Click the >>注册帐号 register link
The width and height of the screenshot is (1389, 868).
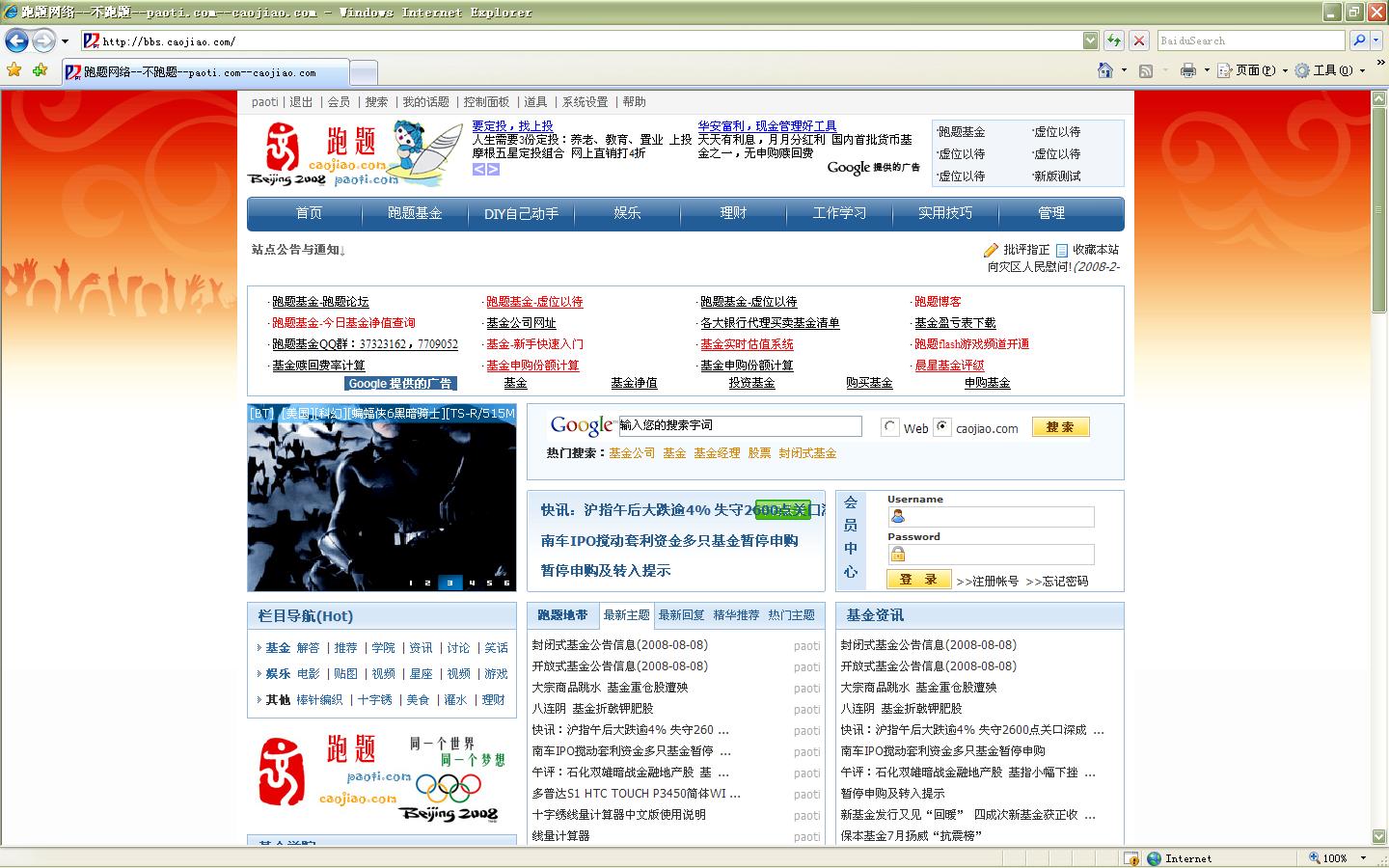[x=987, y=582]
